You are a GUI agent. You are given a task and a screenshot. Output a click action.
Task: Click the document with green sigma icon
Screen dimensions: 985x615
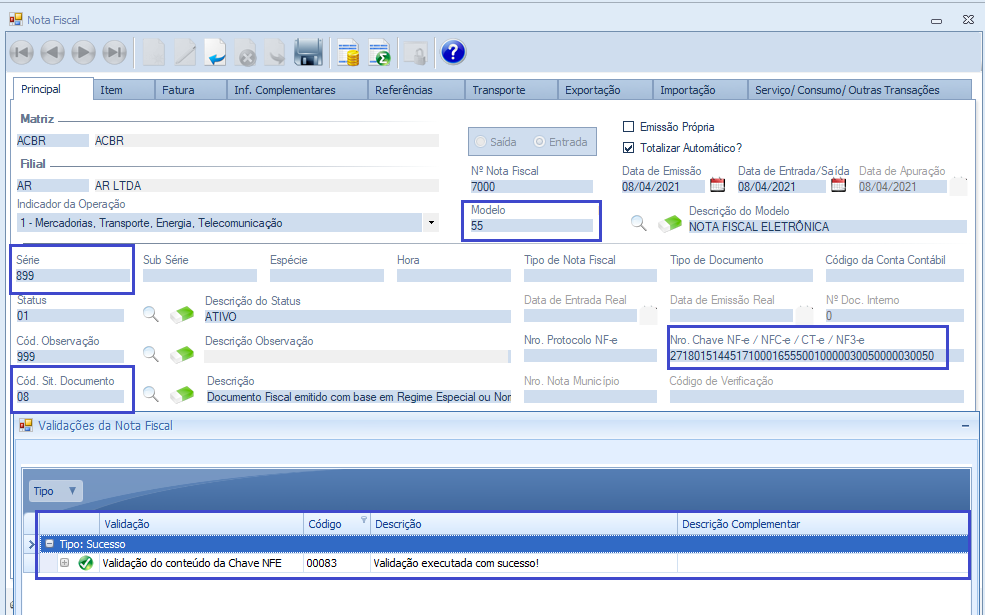tap(379, 52)
